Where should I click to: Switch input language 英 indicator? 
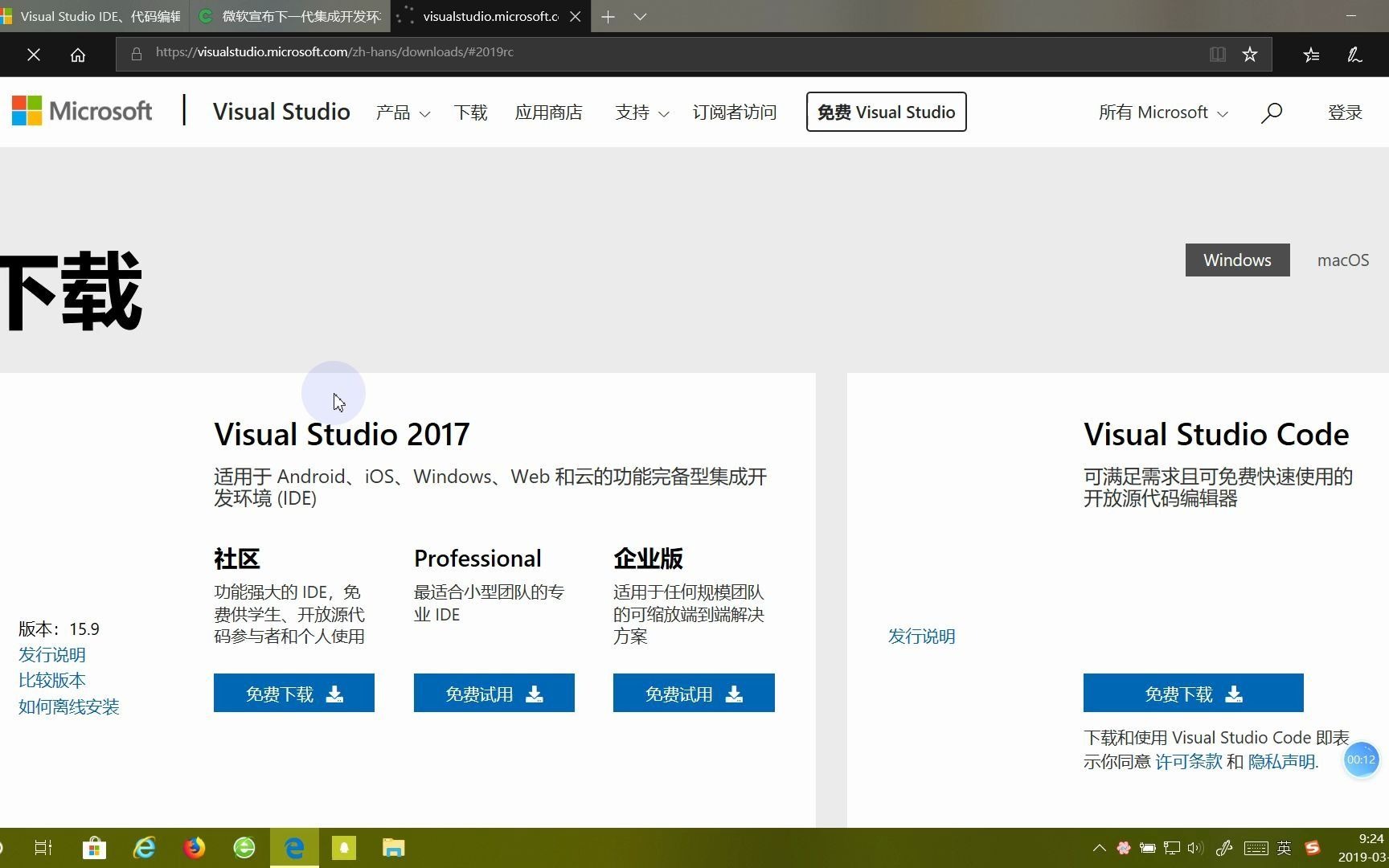click(1285, 848)
